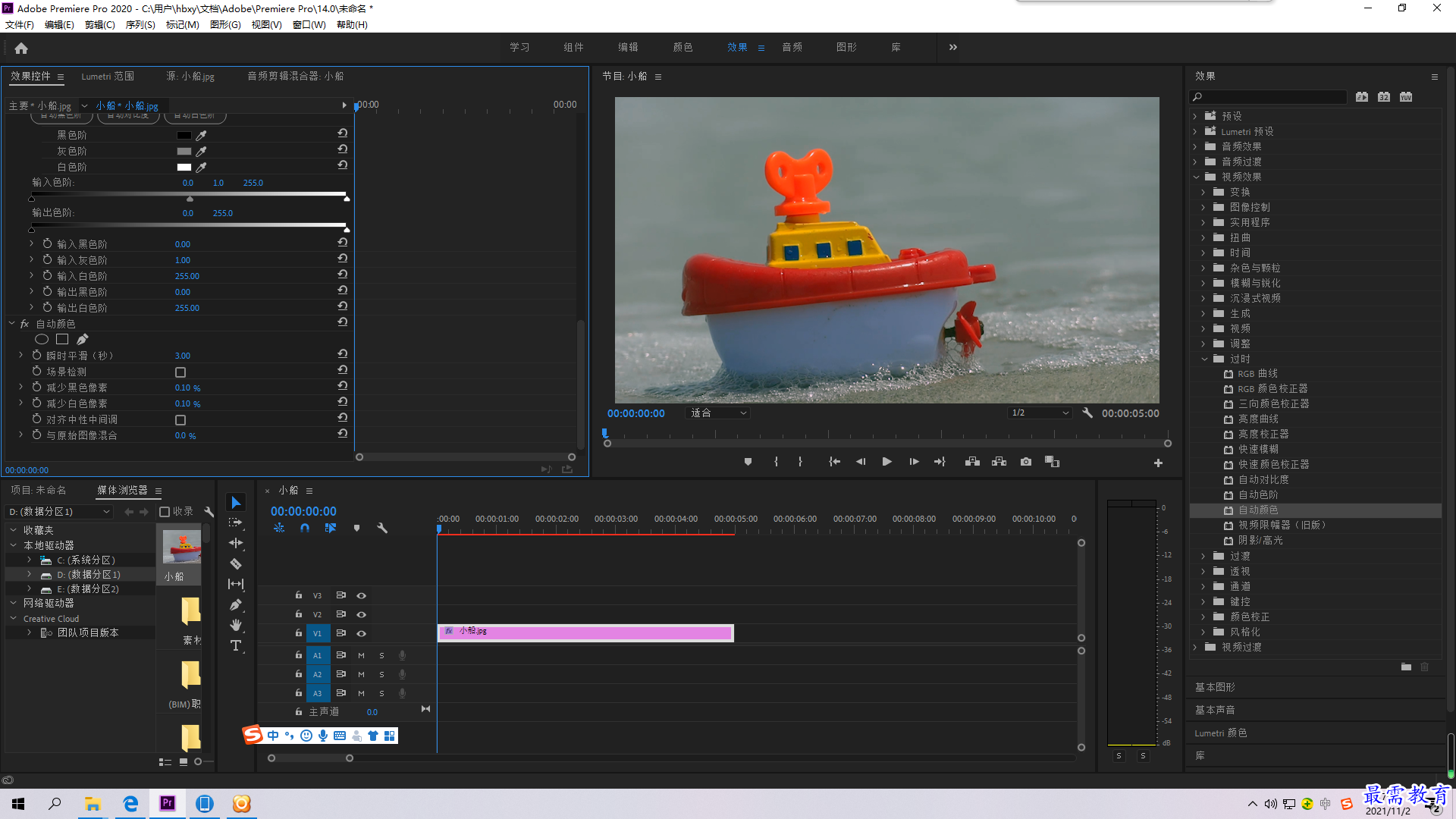The image size is (1456, 819).
Task: Click the Home icon
Action: click(x=21, y=48)
